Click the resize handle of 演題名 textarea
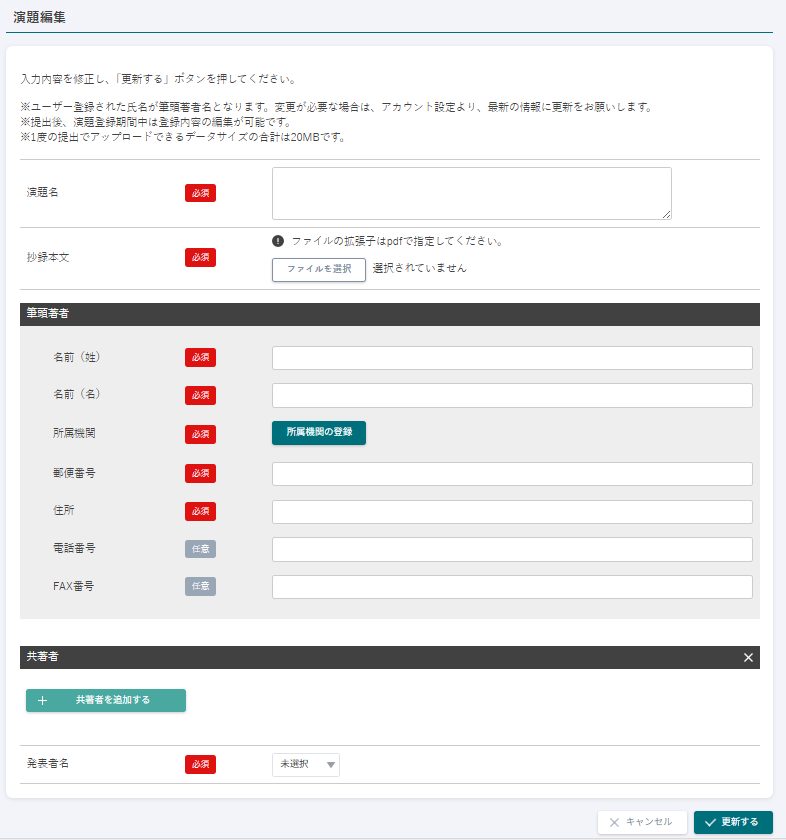The width and height of the screenshot is (786, 840). click(666, 213)
